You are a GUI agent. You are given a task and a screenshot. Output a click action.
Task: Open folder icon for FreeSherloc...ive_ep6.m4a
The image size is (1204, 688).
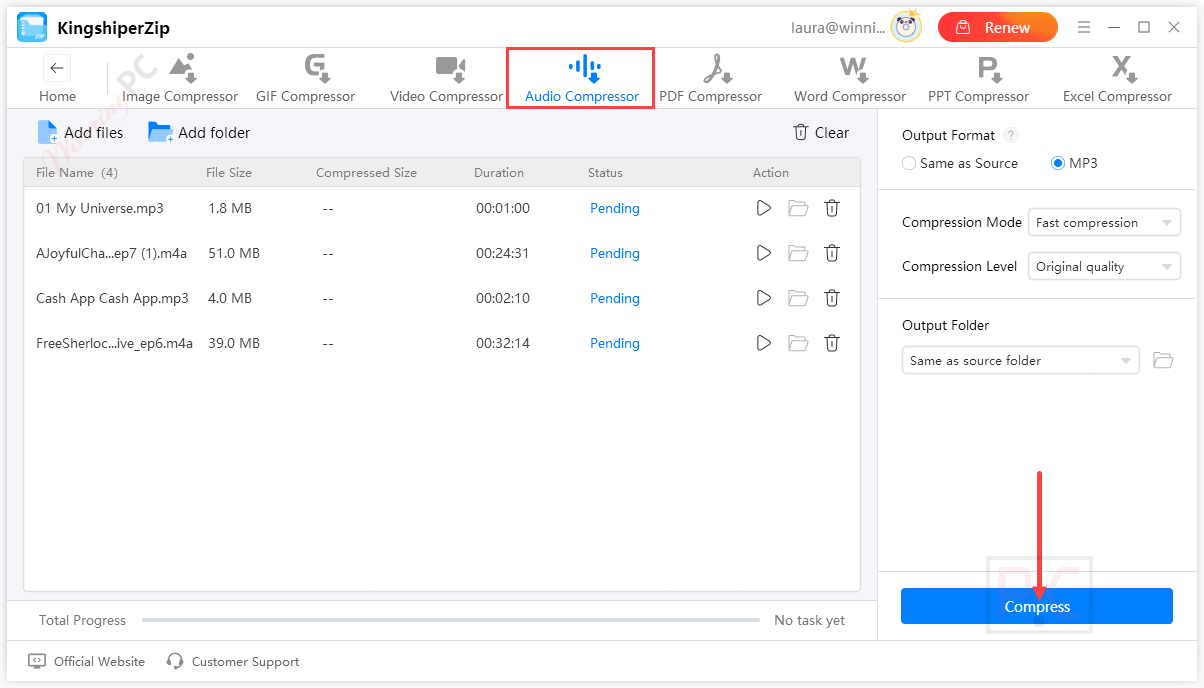point(798,343)
